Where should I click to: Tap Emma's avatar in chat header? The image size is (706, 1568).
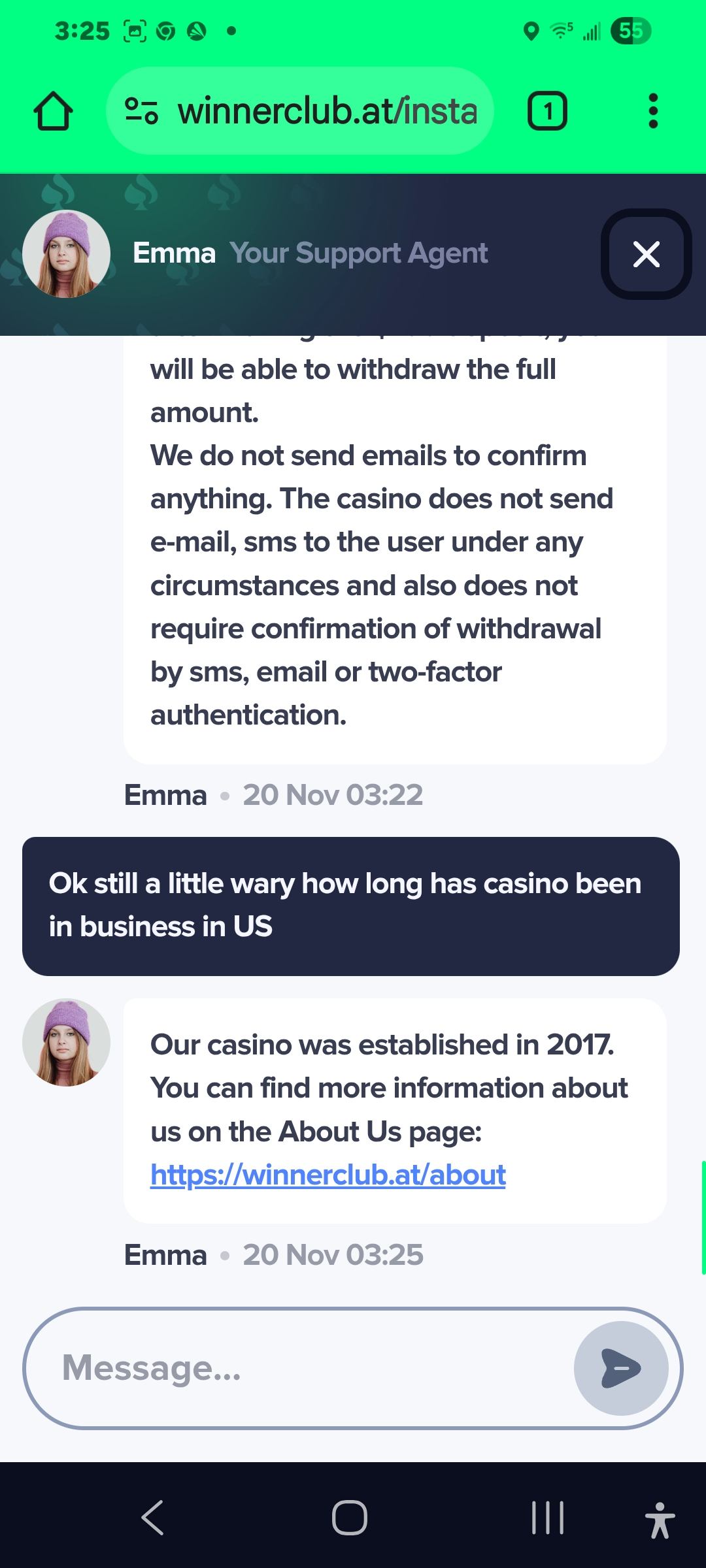66,254
